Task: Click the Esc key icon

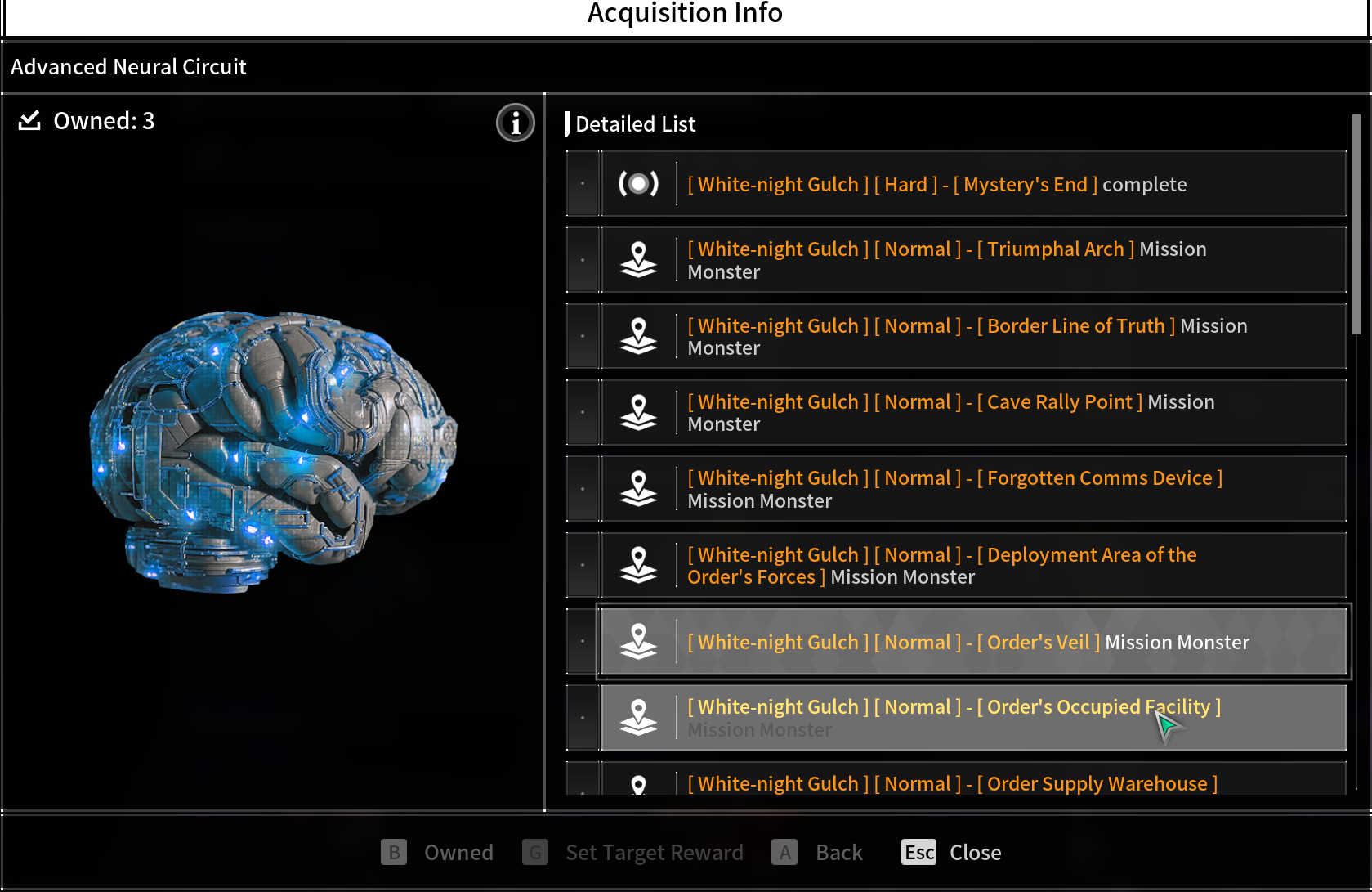Action: pyautogui.click(x=919, y=853)
